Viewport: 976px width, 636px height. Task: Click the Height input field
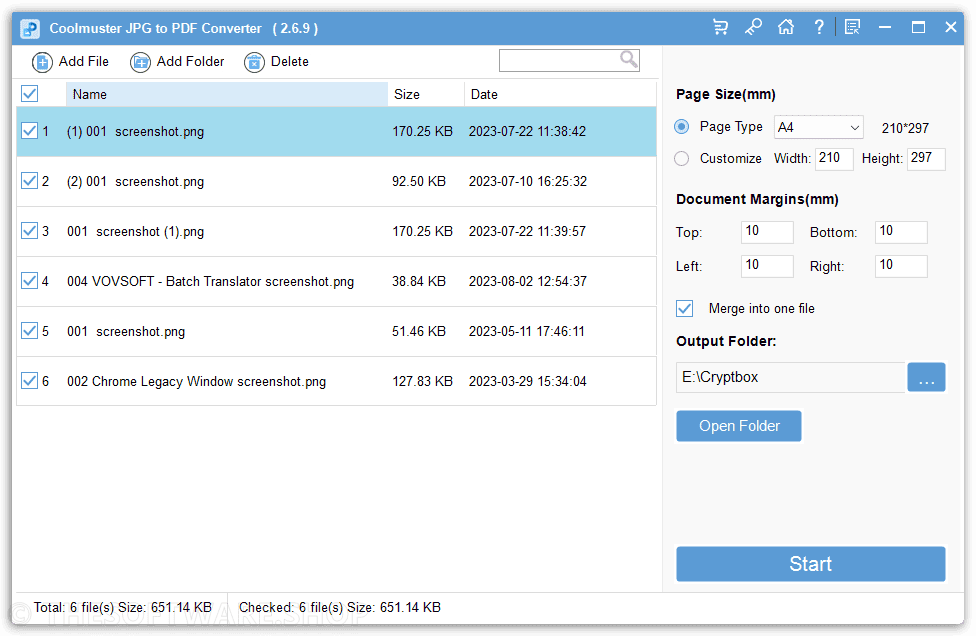(x=926, y=159)
